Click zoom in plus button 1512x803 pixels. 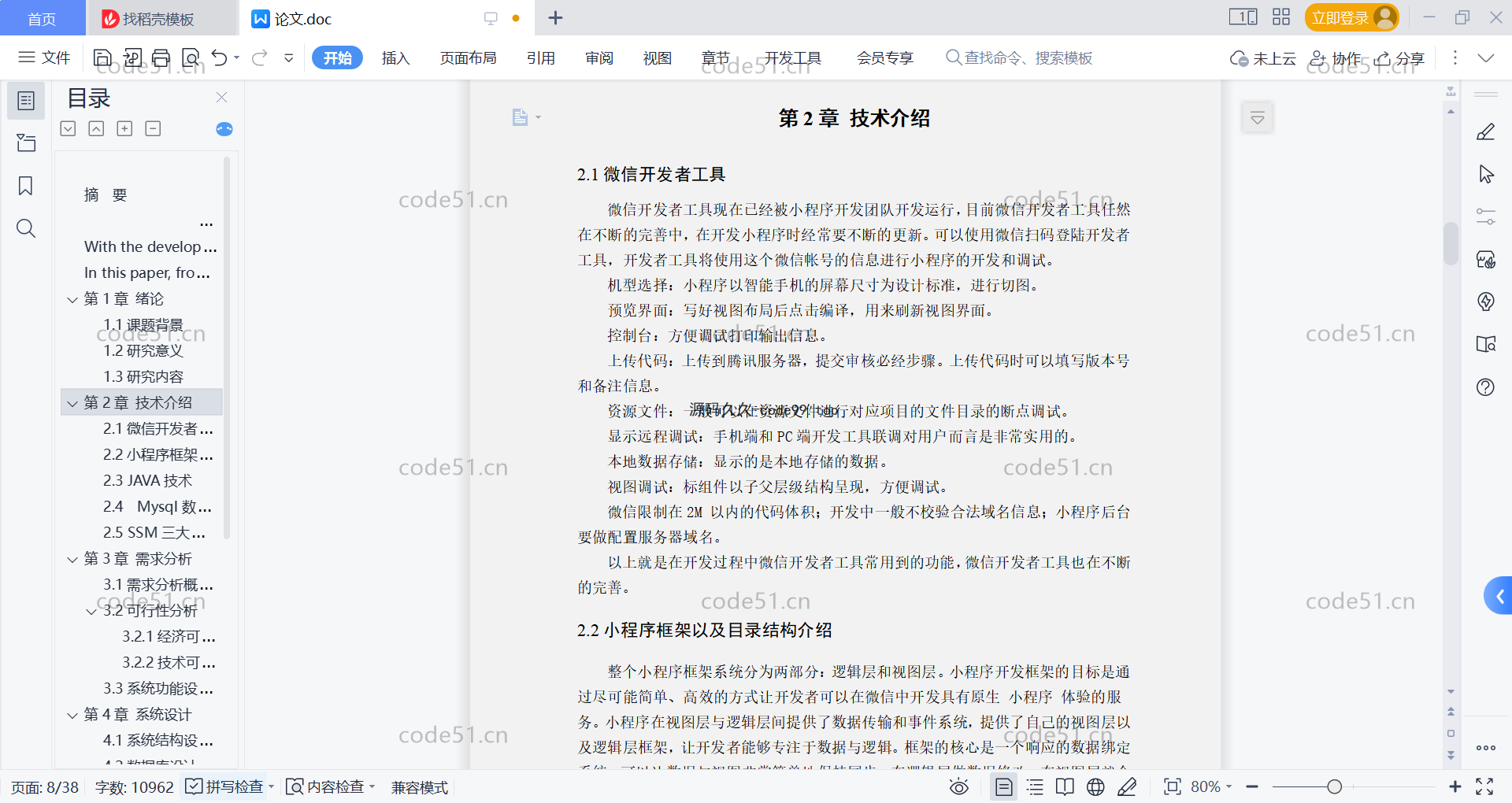click(1455, 787)
